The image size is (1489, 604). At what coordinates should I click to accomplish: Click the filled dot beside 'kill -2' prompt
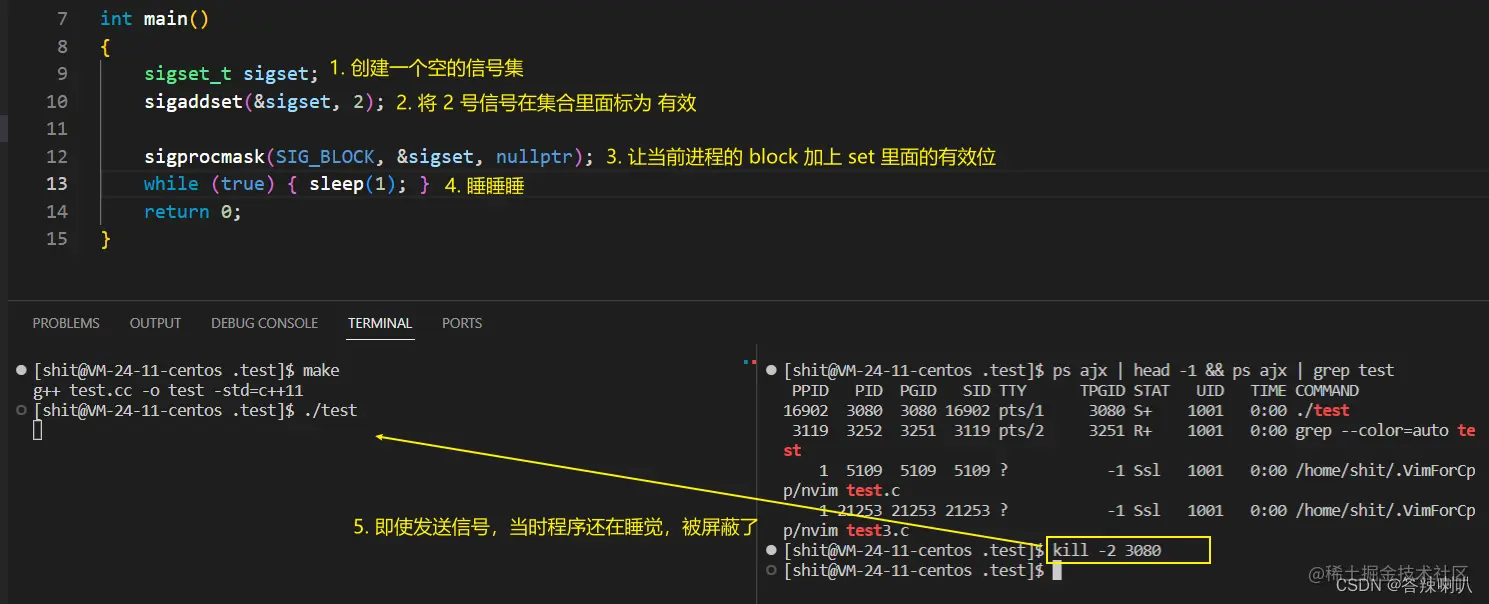pos(771,550)
